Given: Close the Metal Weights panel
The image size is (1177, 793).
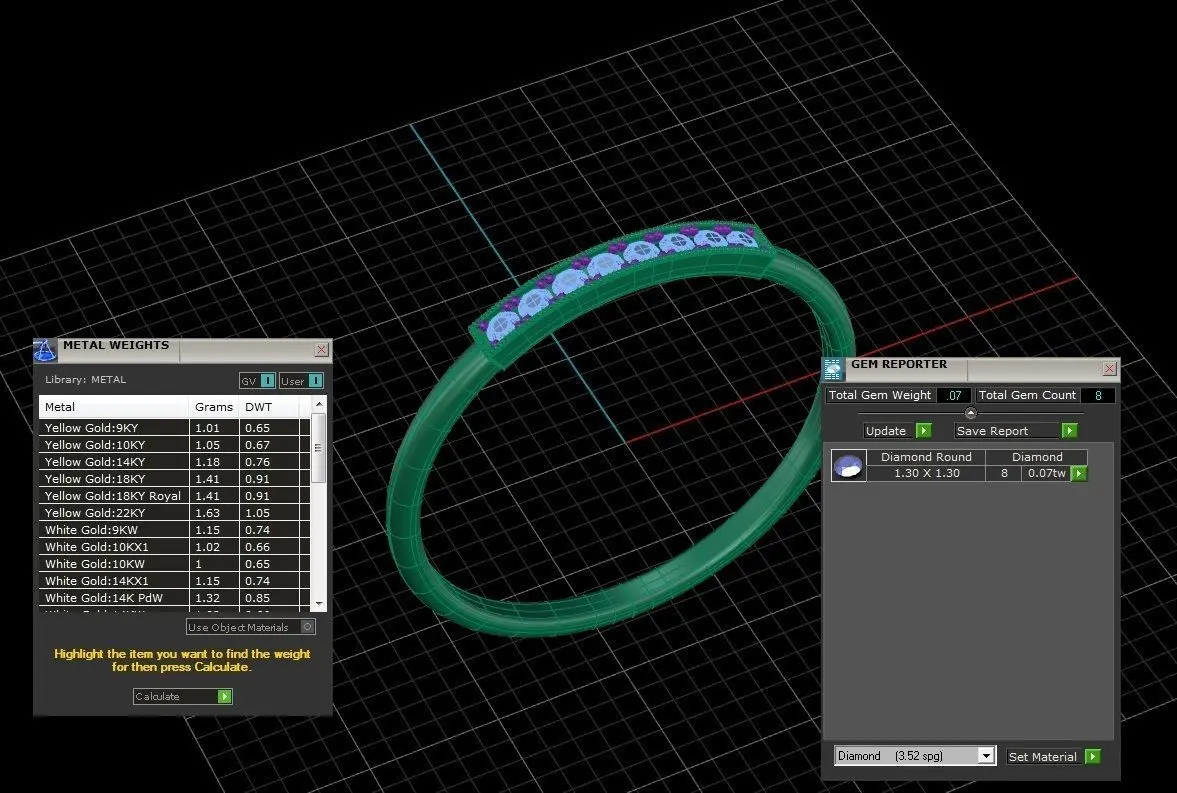Looking at the screenshot, I should click(x=321, y=350).
